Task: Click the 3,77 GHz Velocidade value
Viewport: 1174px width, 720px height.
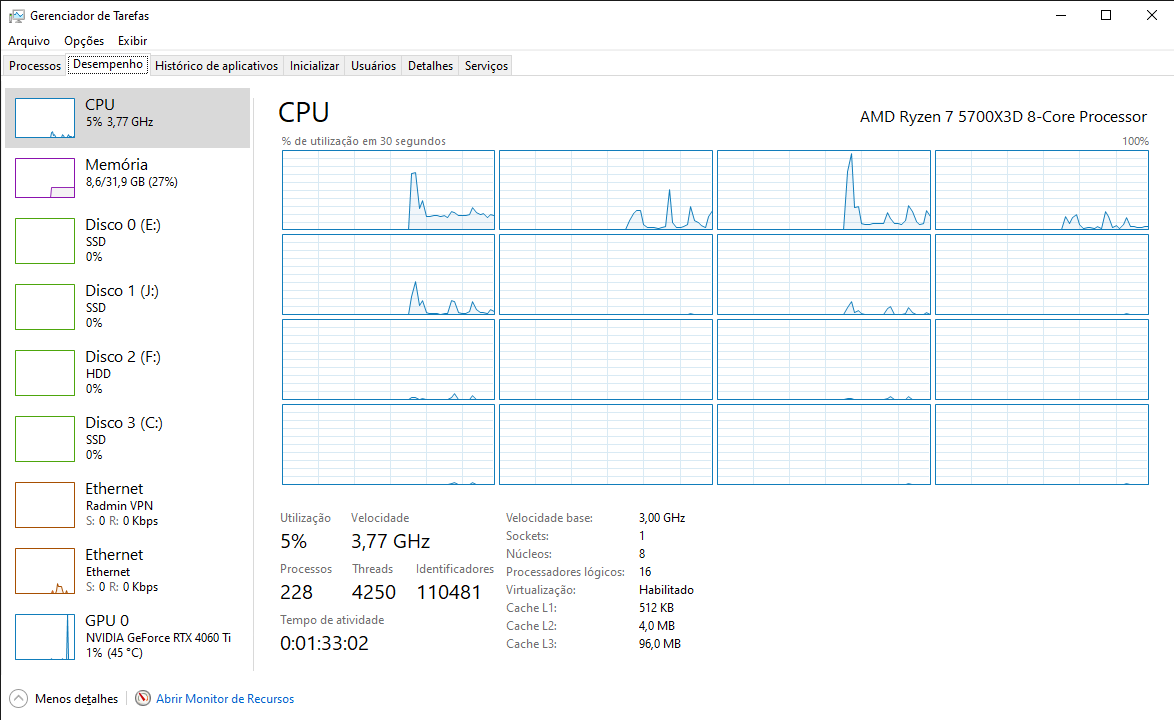Action: click(390, 541)
